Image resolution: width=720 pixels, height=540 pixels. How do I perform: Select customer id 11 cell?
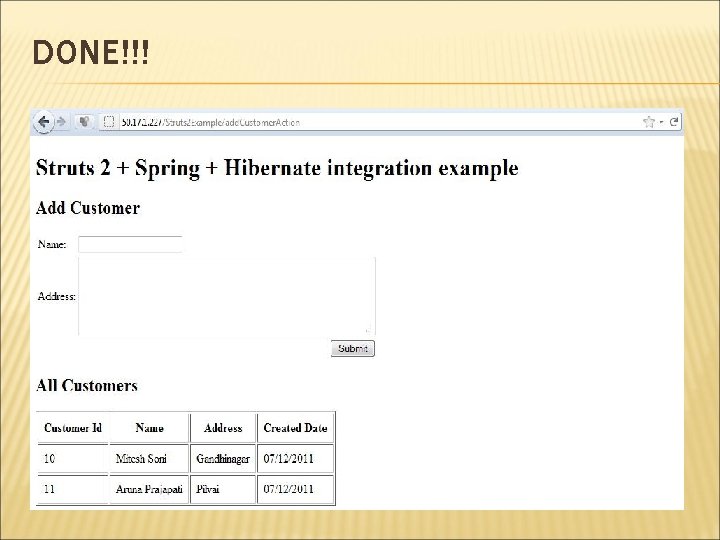click(x=73, y=489)
